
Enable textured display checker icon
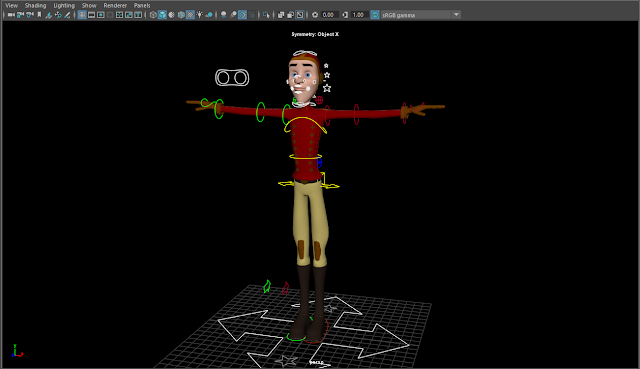pos(190,15)
